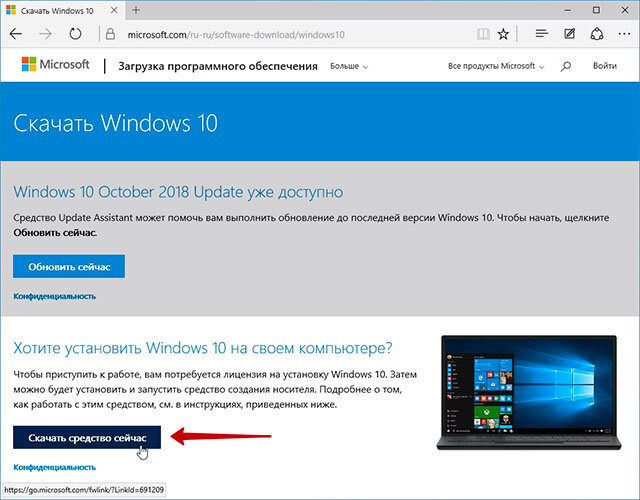Minimize the browser window
640x500 pixels.
point(568,10)
